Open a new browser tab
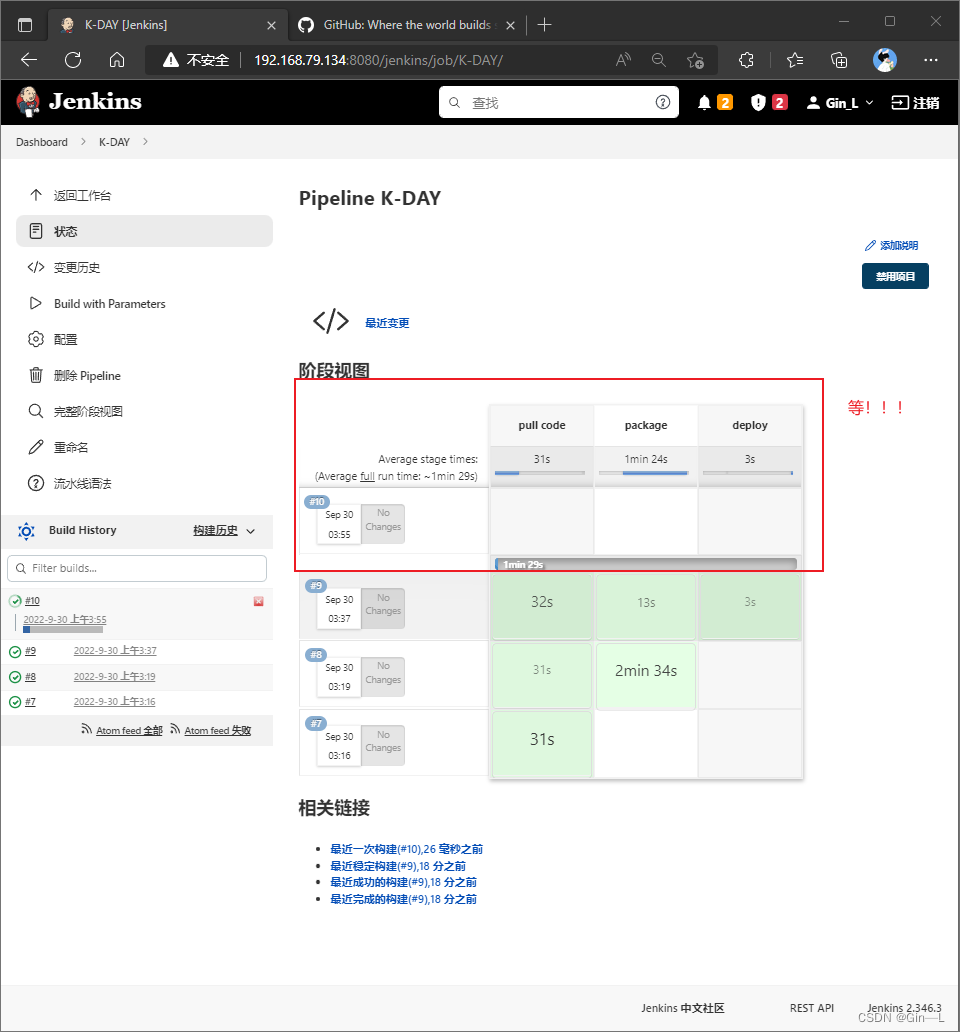 coord(544,25)
